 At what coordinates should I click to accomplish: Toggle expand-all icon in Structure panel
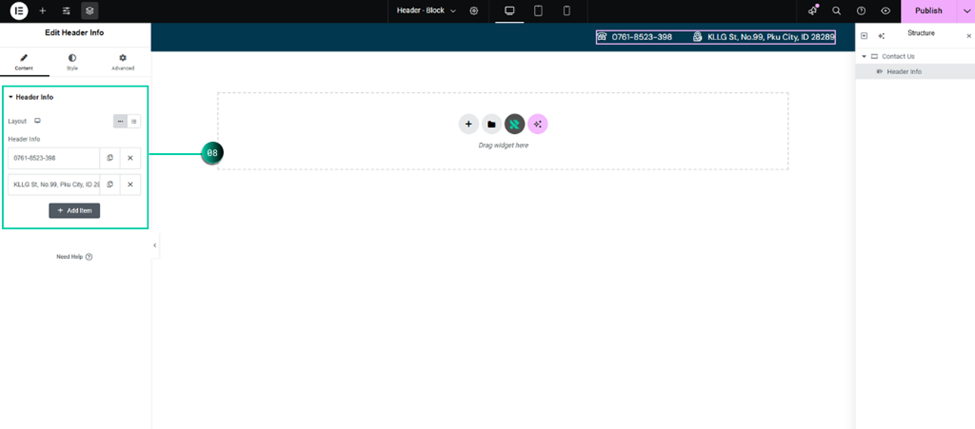[x=864, y=35]
